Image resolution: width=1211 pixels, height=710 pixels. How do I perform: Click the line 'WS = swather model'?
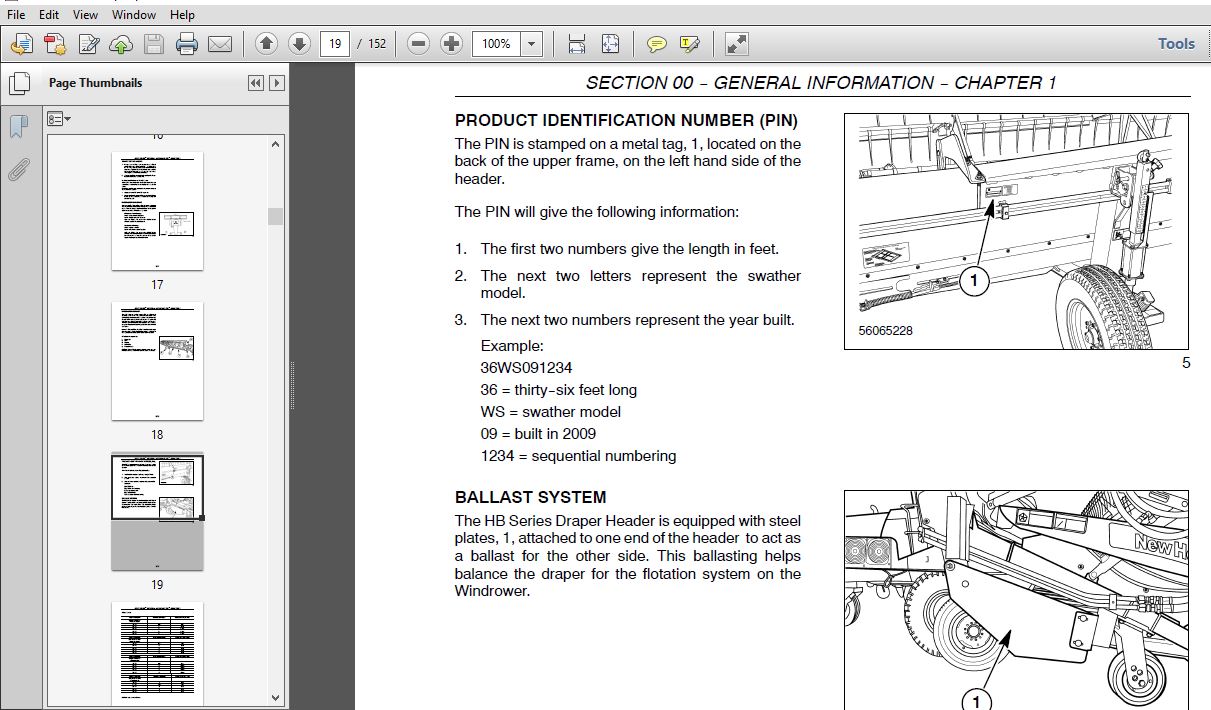point(550,412)
